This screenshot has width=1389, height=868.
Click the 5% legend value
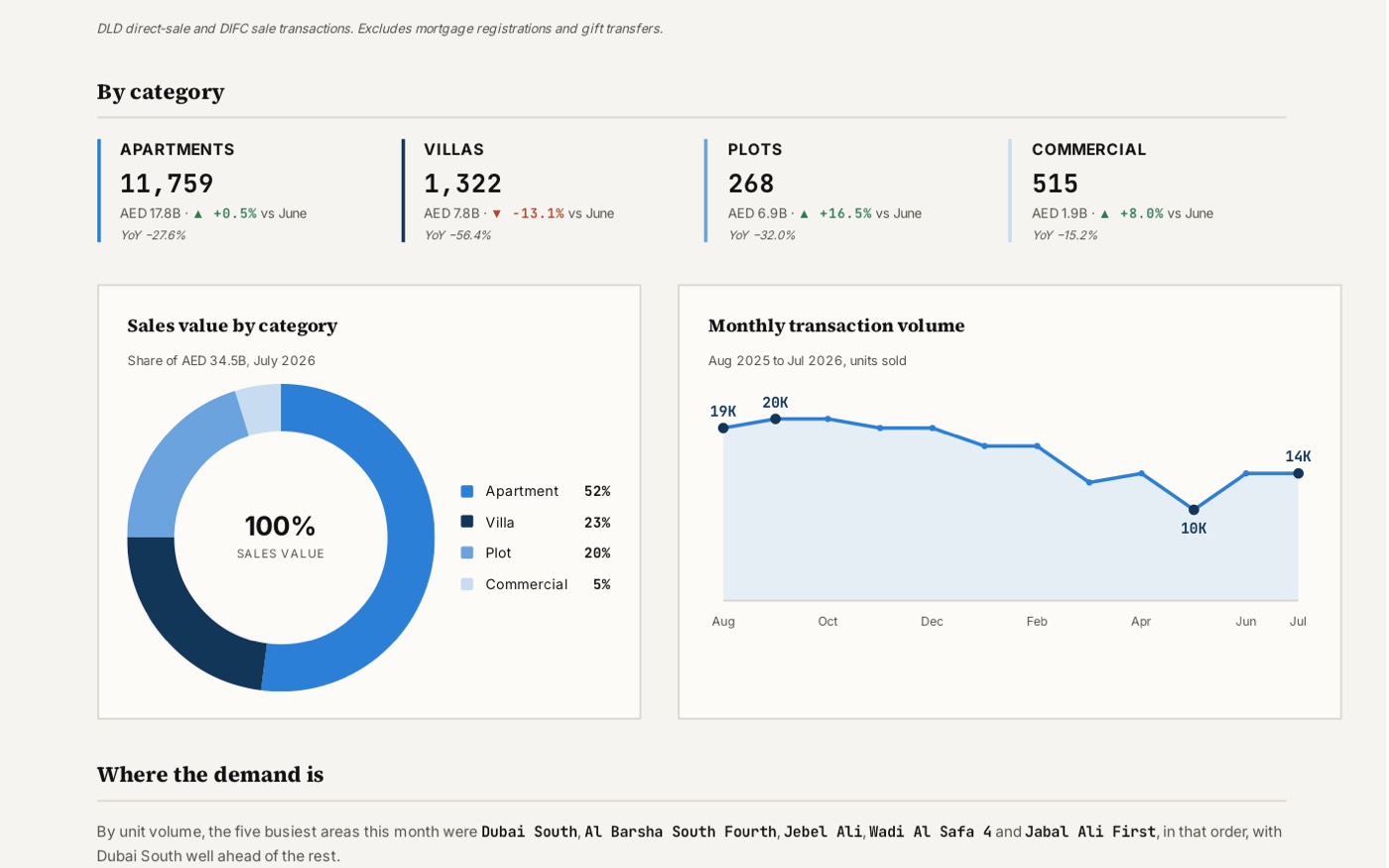[602, 584]
